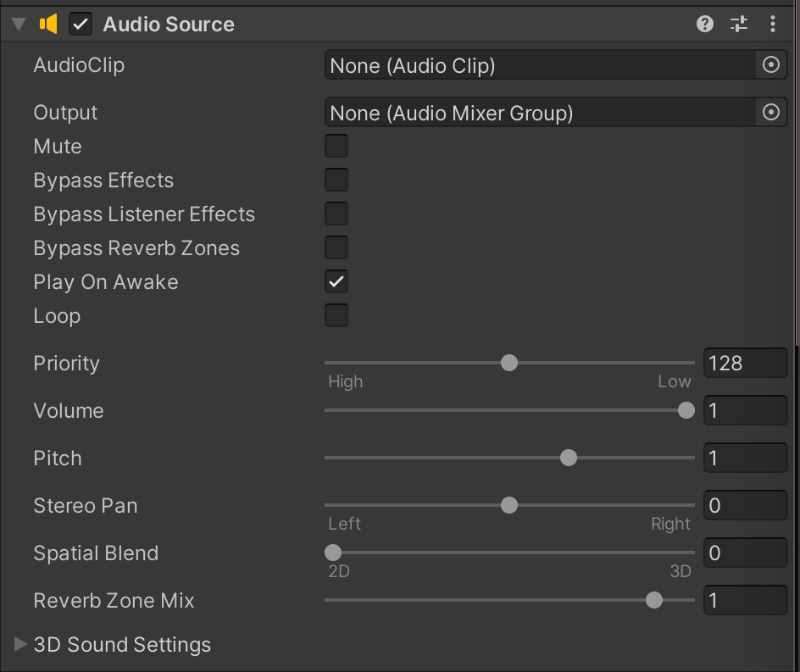
Task: Toggle Bypass Effects checkbox
Action: pyautogui.click(x=336, y=181)
